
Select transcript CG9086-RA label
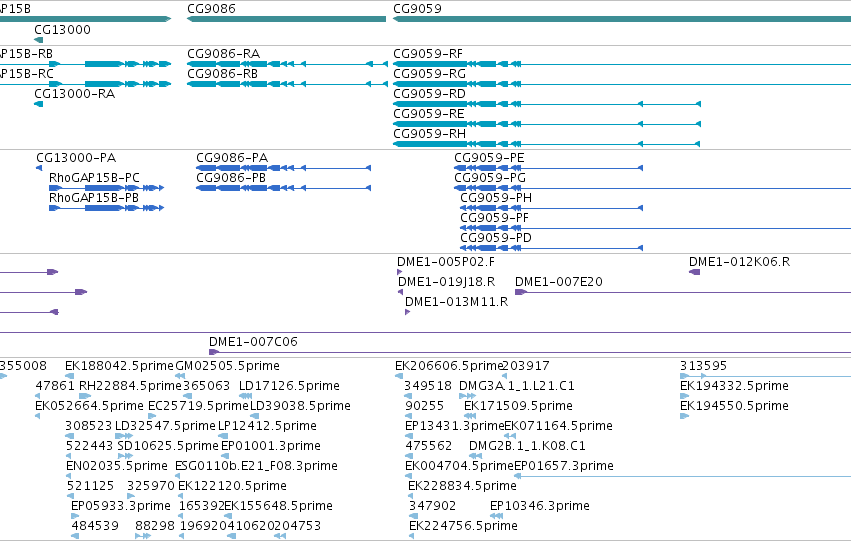click(x=224, y=54)
